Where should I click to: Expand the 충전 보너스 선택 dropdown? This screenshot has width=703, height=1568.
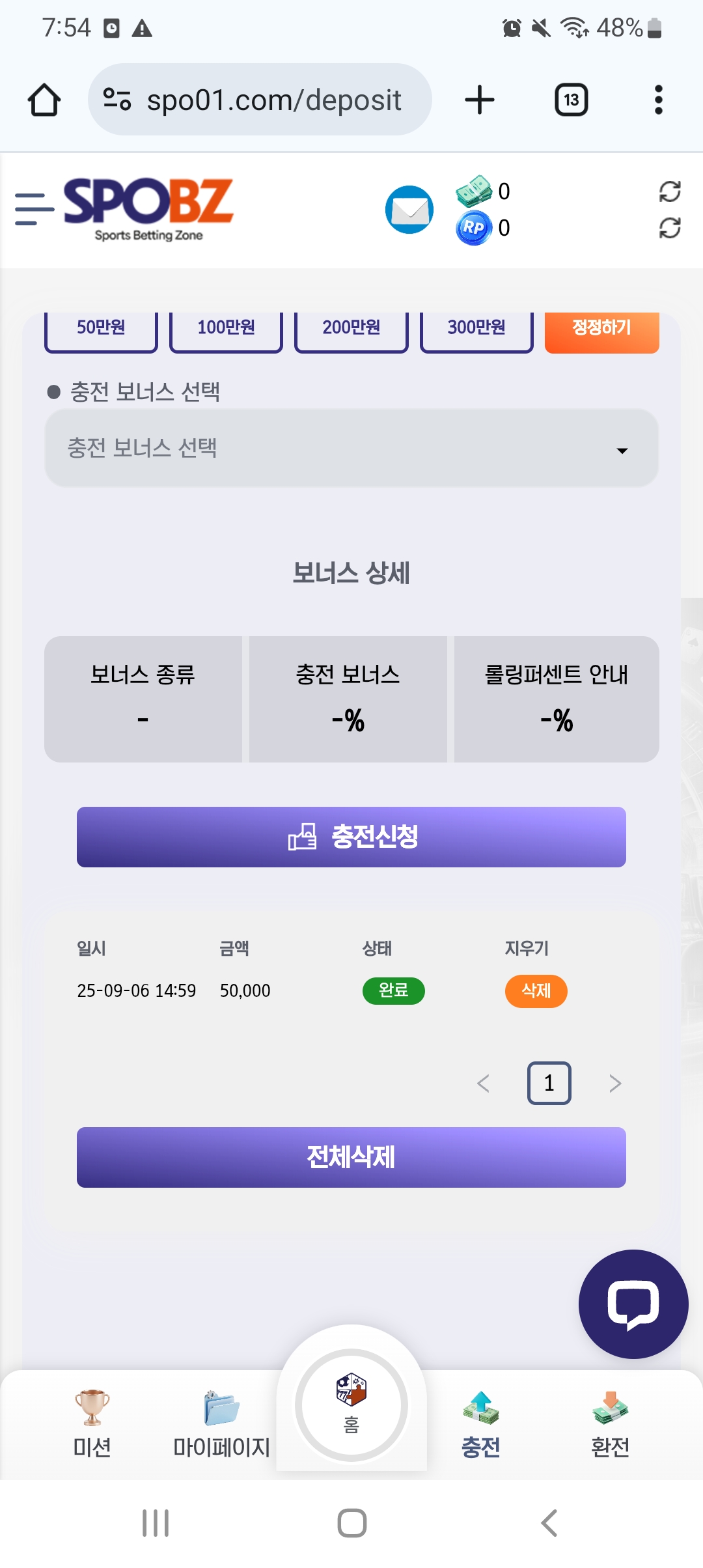pyautogui.click(x=351, y=449)
